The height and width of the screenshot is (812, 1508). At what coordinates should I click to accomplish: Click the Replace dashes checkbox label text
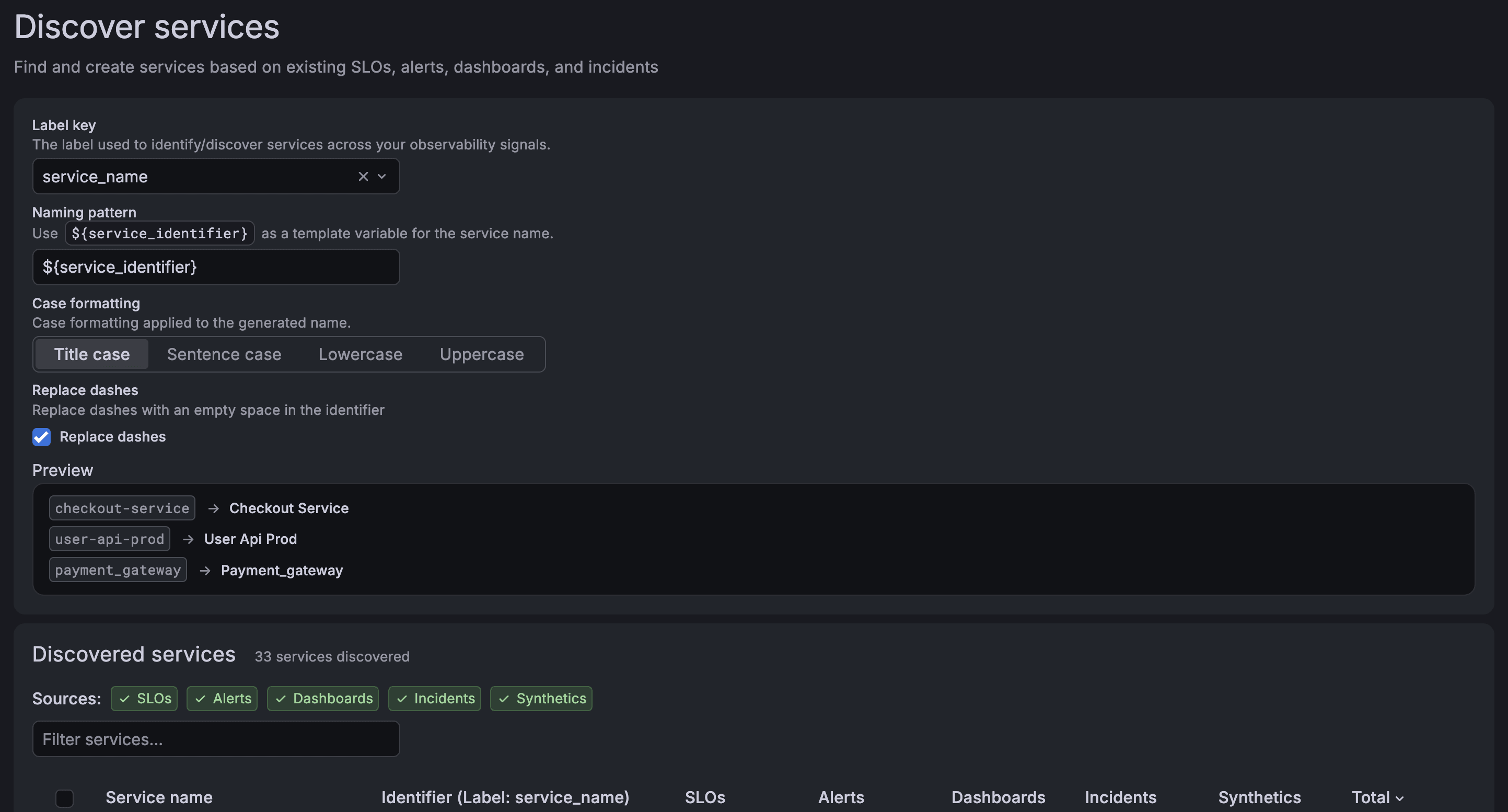tap(112, 437)
